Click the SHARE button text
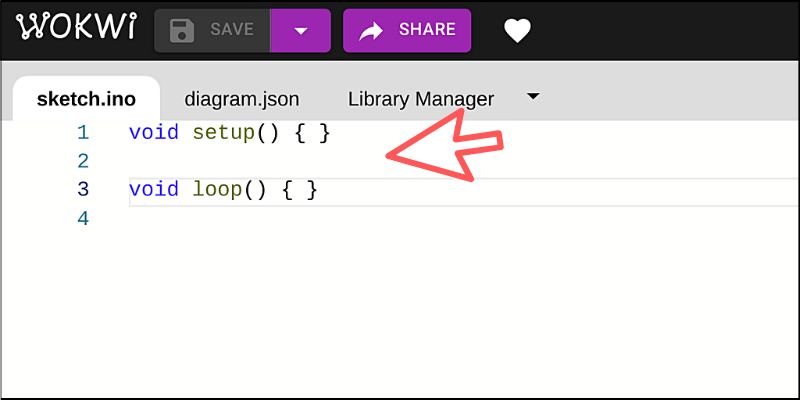The width and height of the screenshot is (800, 400). (427, 30)
